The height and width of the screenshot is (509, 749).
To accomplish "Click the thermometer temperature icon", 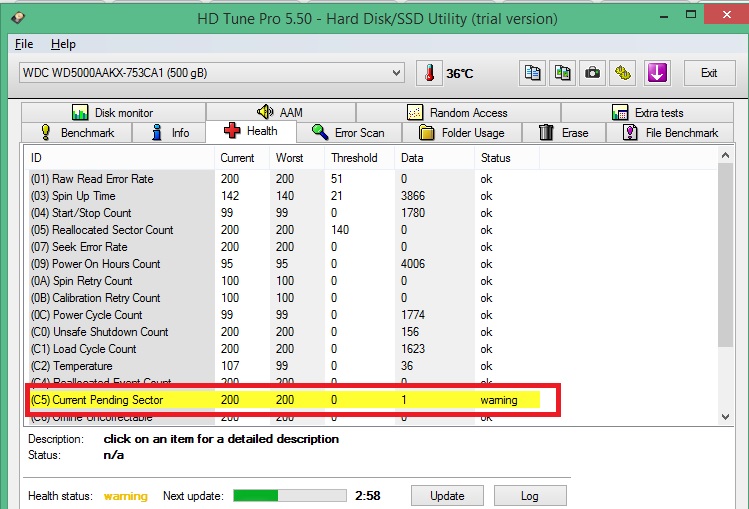I will click(x=429, y=73).
